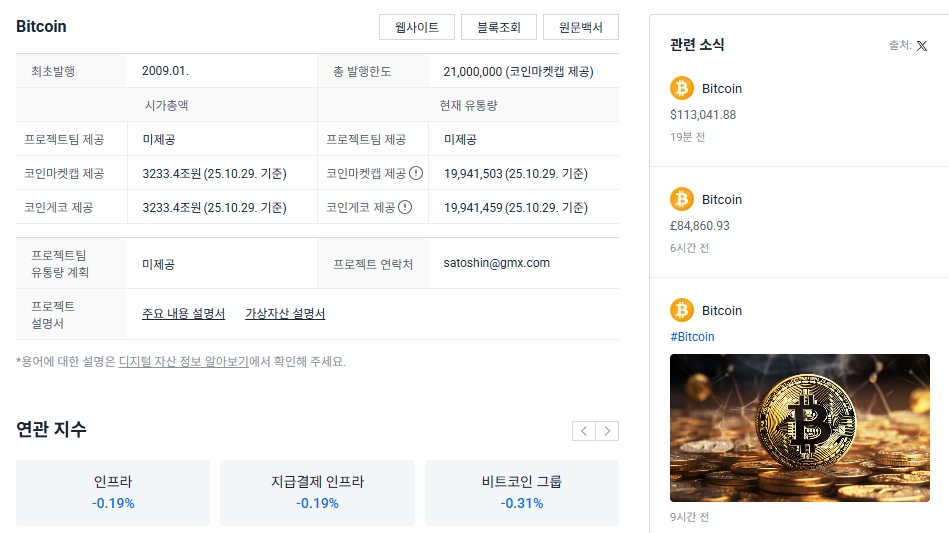Click the £84,860.93 price text
This screenshot has height=533, width=949.
[700, 226]
